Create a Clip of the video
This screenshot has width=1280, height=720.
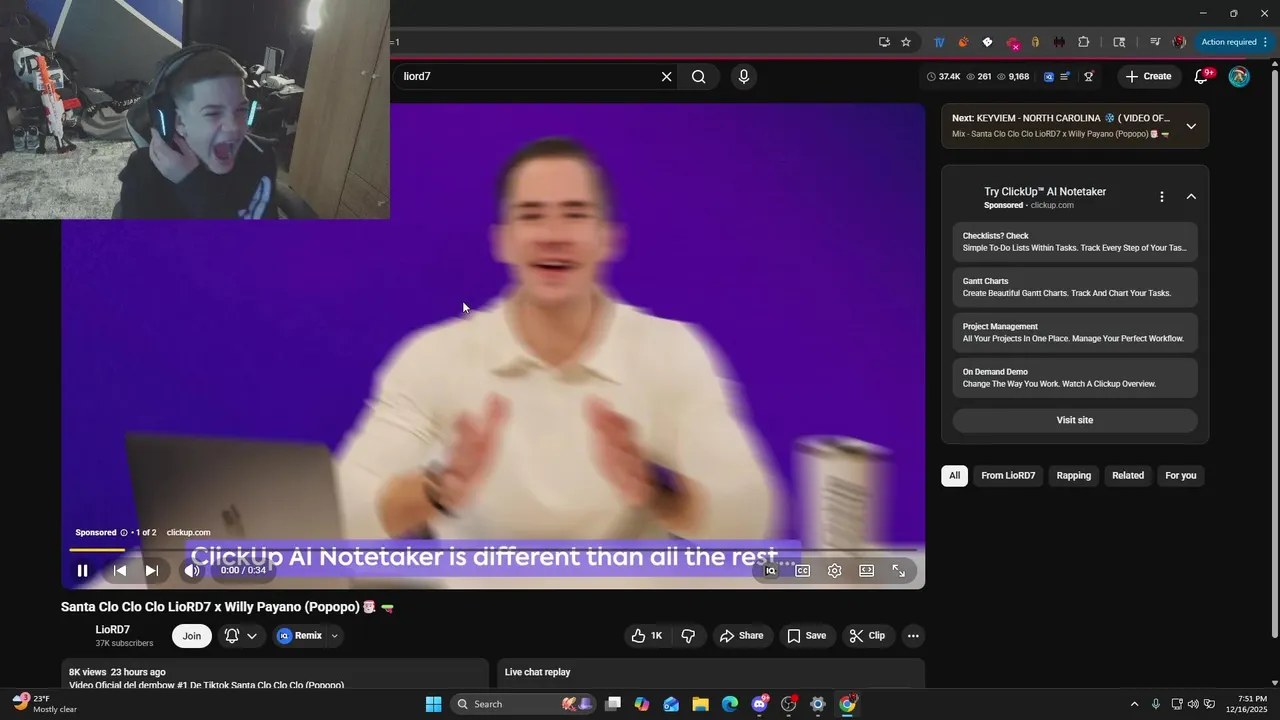click(x=867, y=636)
